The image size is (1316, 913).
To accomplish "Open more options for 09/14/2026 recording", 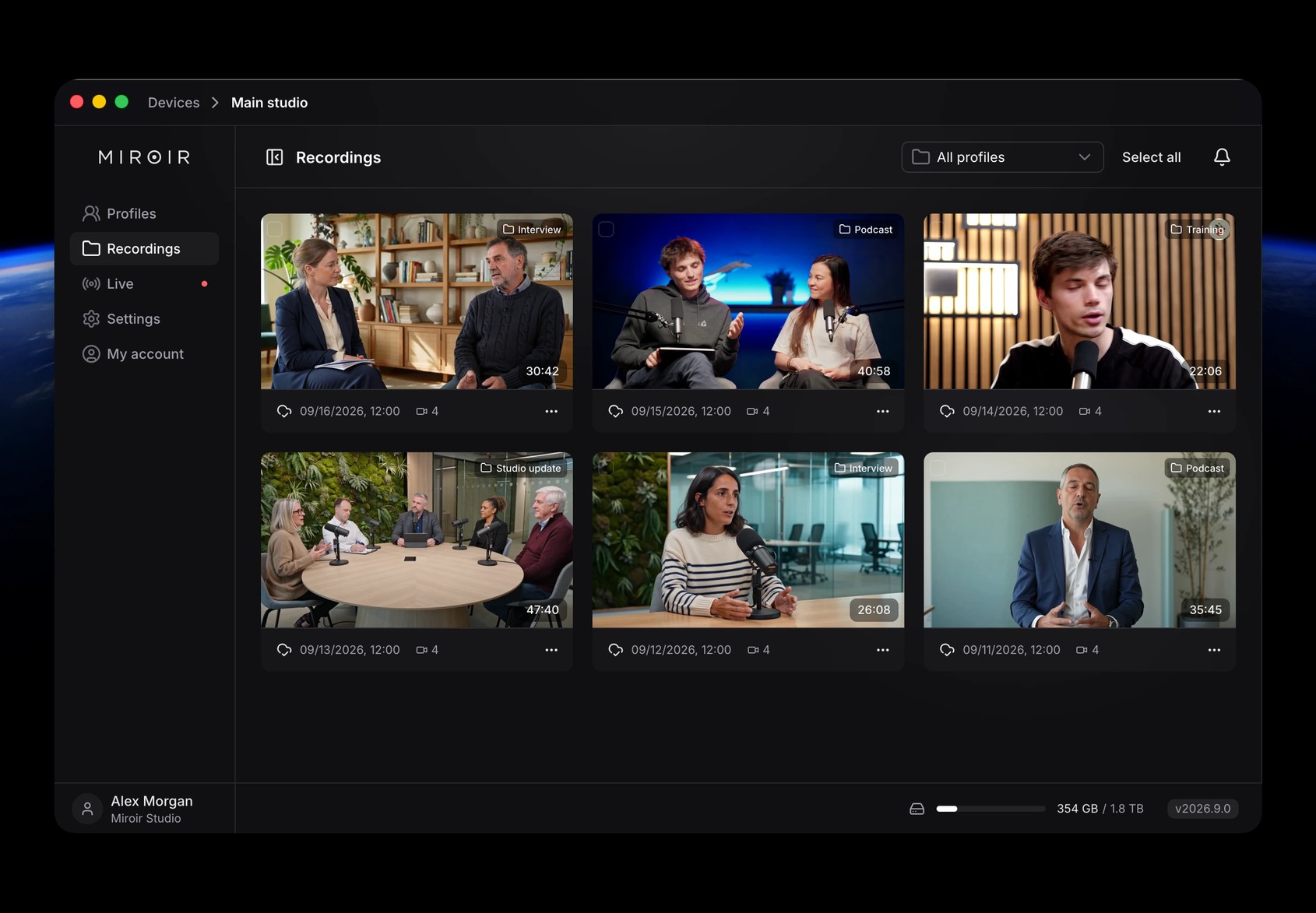I will pyautogui.click(x=1214, y=411).
